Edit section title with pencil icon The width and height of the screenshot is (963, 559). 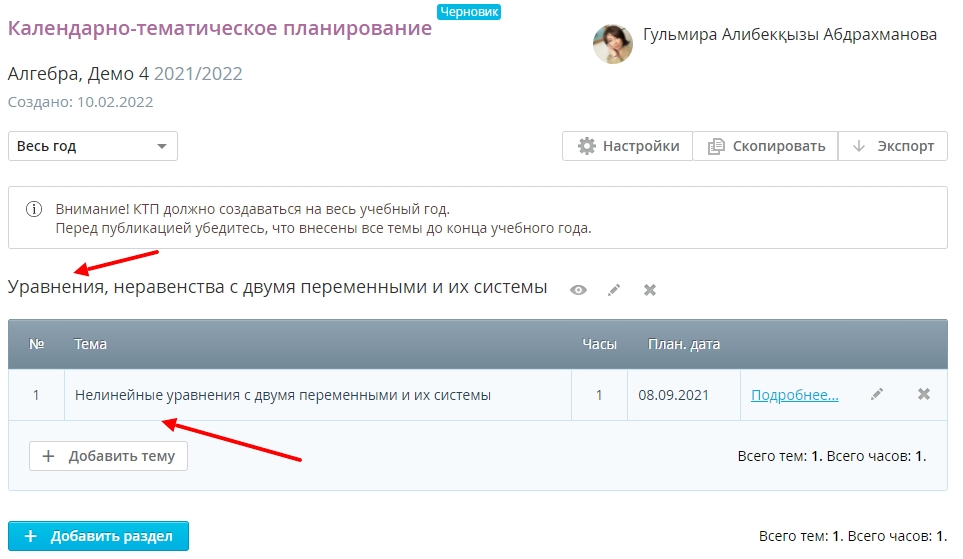[614, 290]
